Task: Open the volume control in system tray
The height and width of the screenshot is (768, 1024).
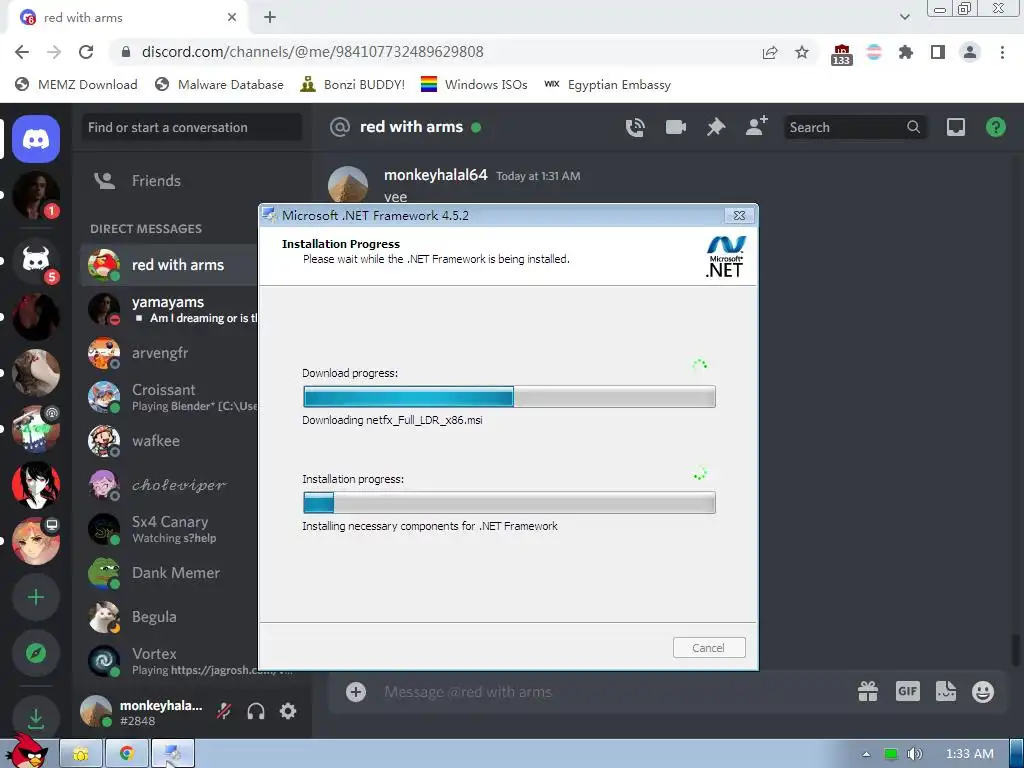Action: [x=914, y=754]
